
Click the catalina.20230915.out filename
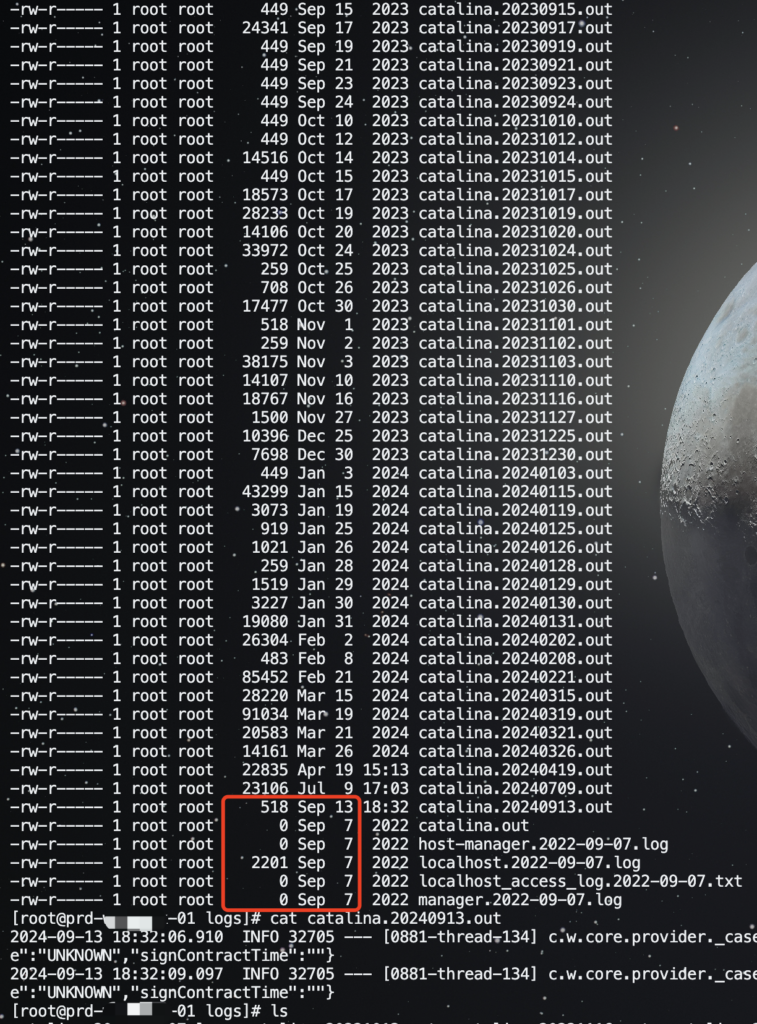(515, 10)
